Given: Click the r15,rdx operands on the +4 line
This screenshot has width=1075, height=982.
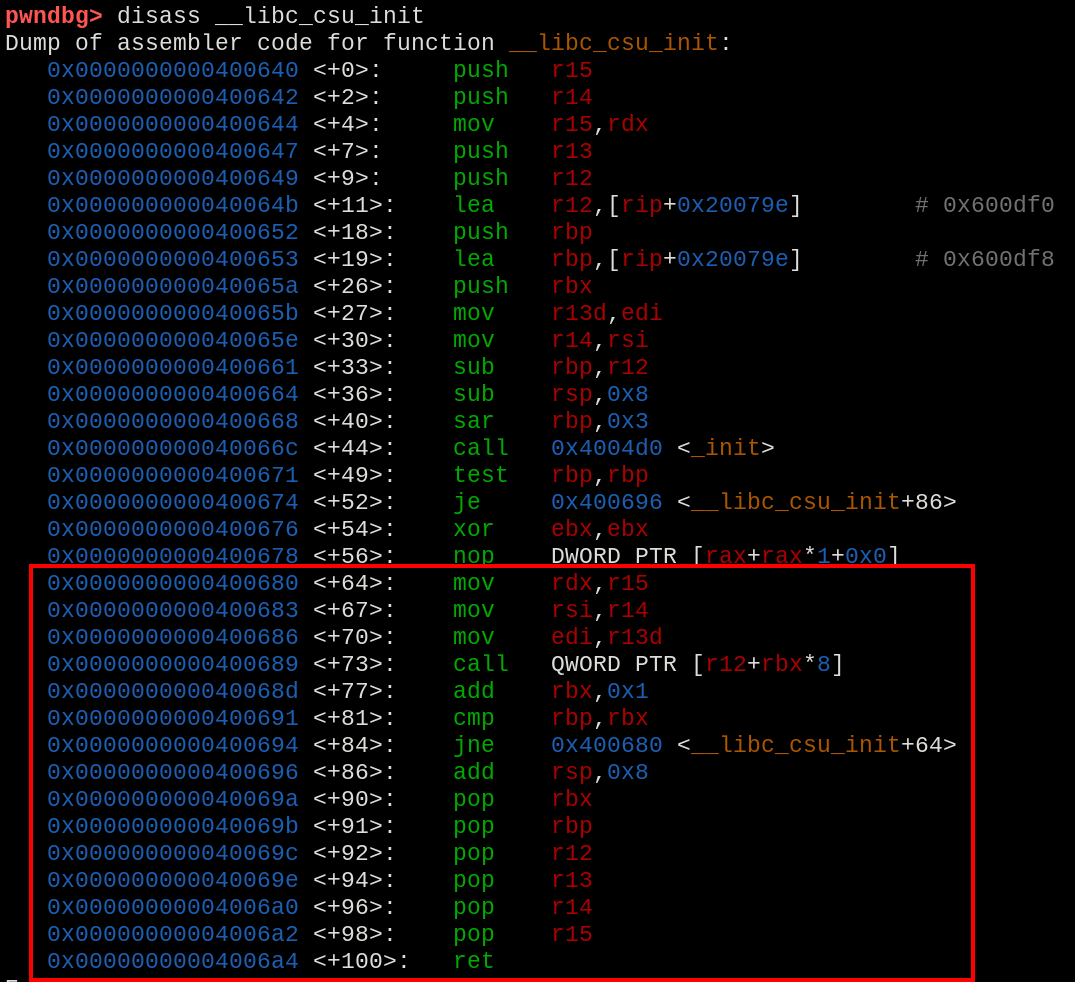Looking at the screenshot, I should 599,124.
